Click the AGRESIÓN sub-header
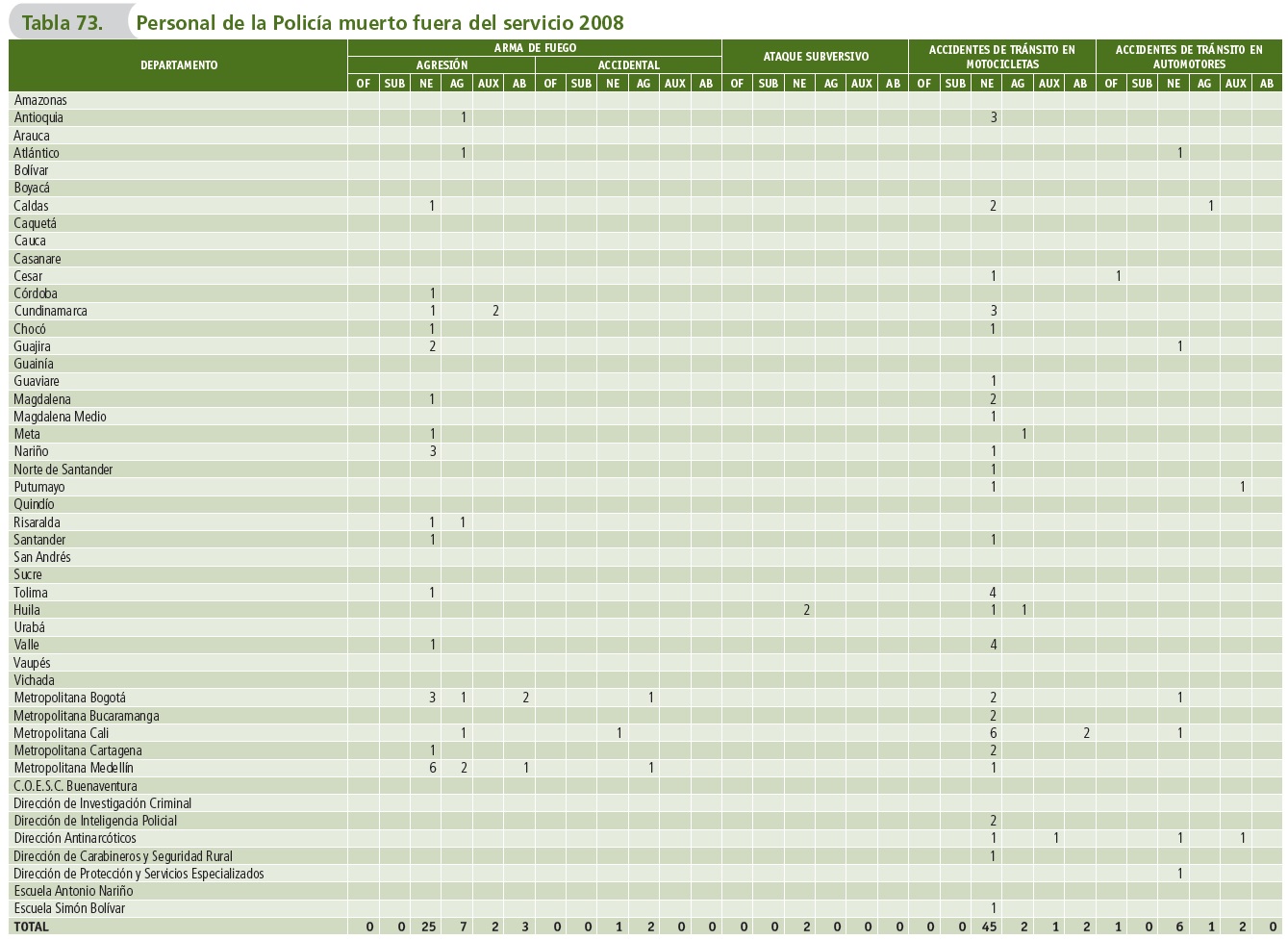Image resolution: width=1288 pixels, height=940 pixels. [x=442, y=65]
